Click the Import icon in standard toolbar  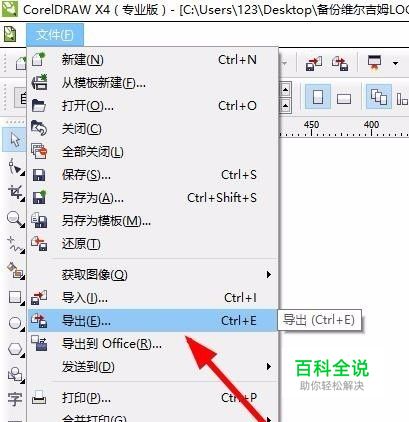point(314,63)
